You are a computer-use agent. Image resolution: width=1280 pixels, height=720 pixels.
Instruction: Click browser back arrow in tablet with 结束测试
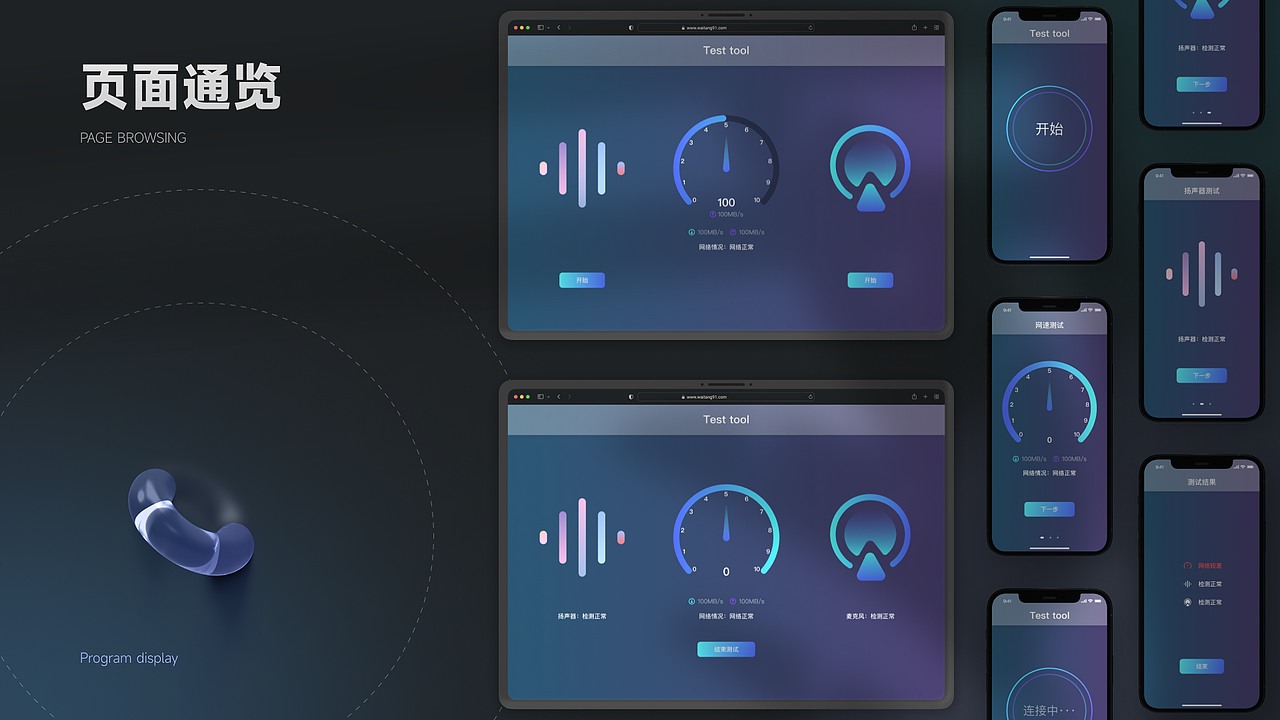558,396
